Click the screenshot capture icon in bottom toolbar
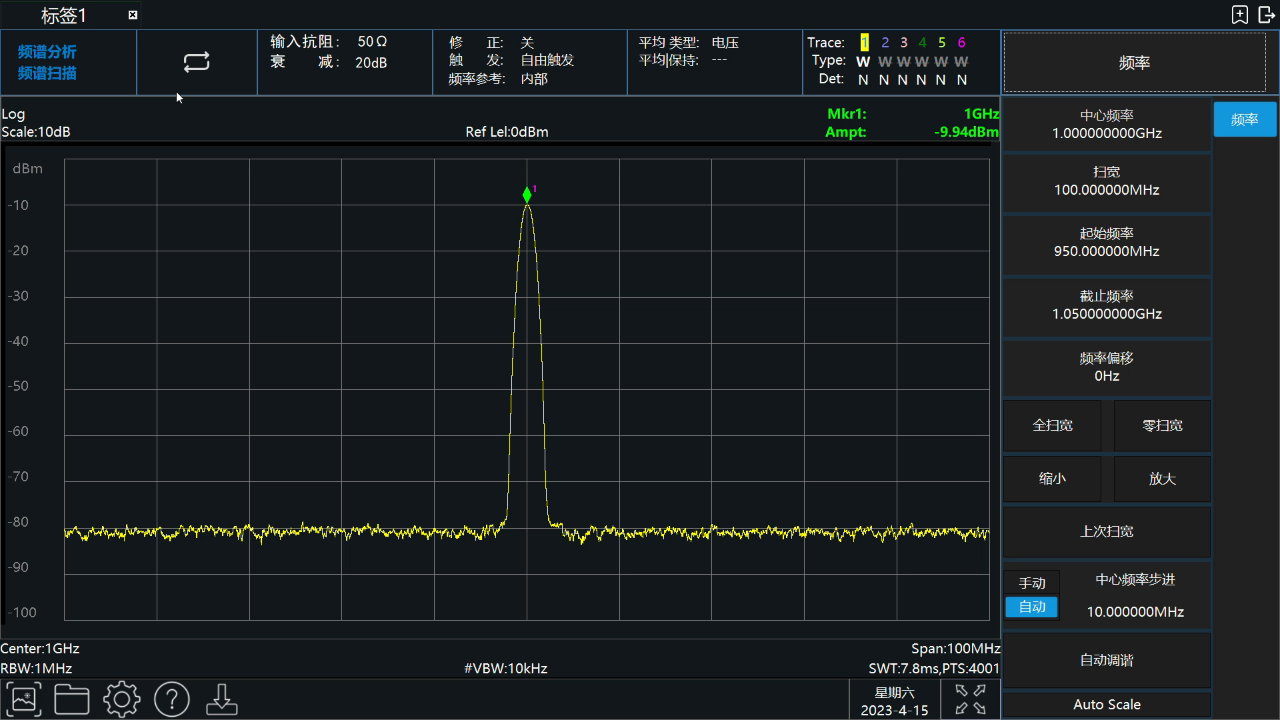This screenshot has height=720, width=1280. coord(23,699)
